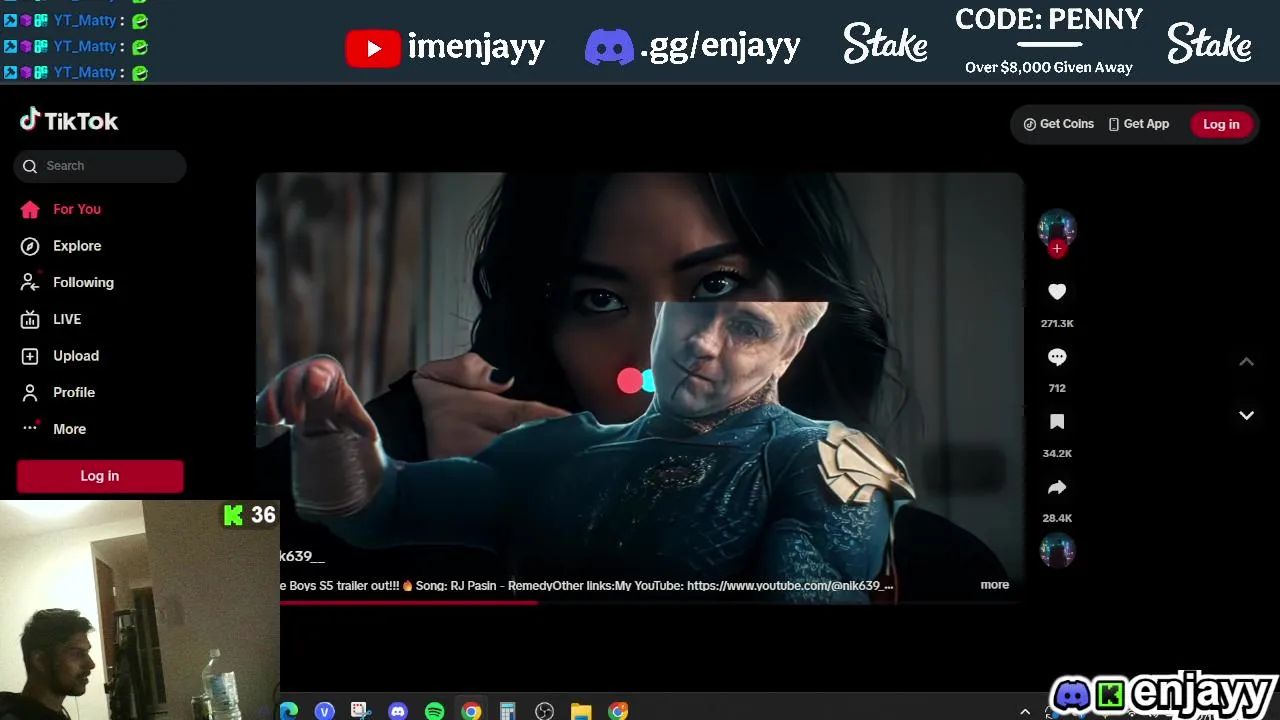Open the purple V app in the taskbar
The image size is (1280, 720).
coord(324,711)
